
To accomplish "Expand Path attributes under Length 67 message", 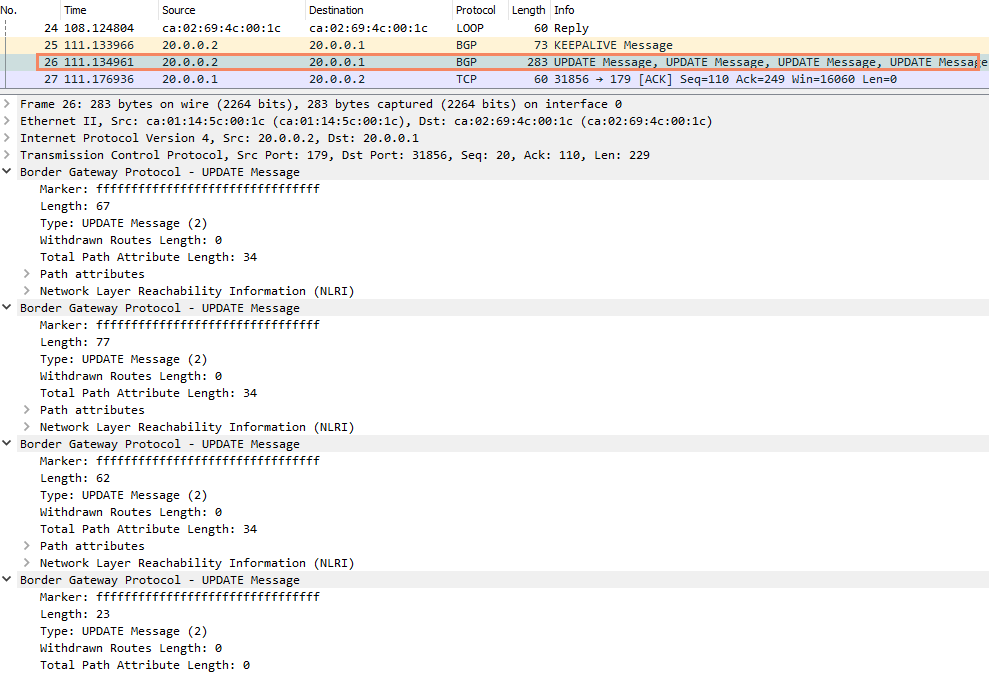I will click(26, 274).
